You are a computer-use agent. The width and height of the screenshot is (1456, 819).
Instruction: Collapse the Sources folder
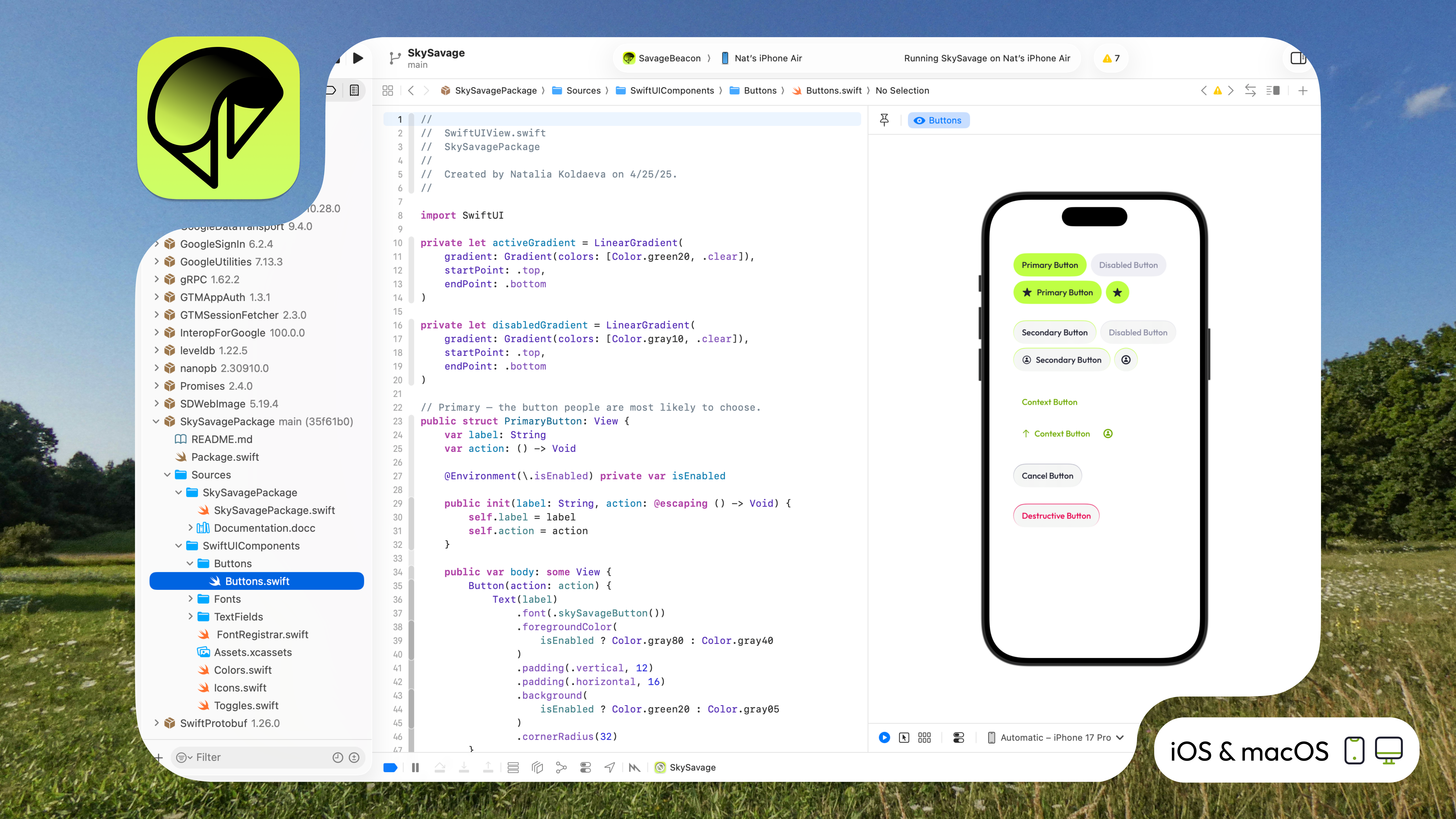coord(167,475)
